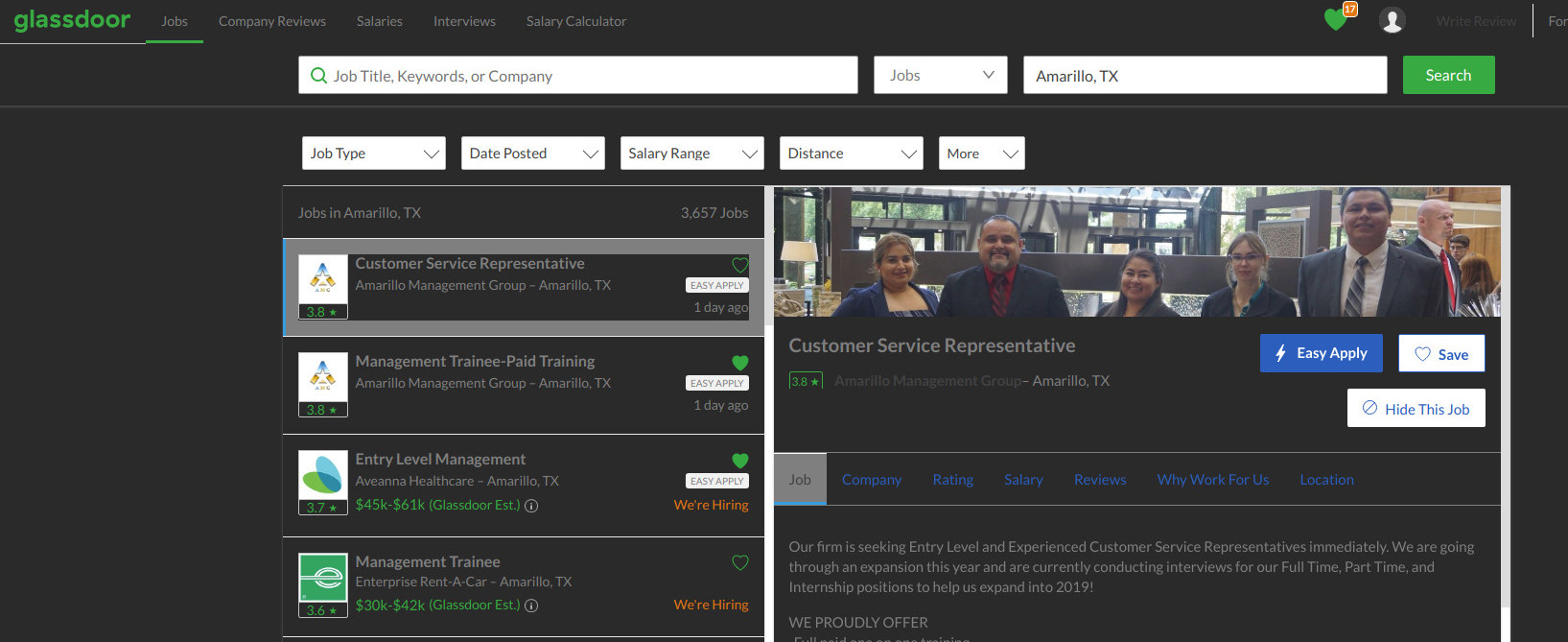
Task: Click the 3.7 rating badge on Aveanna listing
Action: (x=322, y=508)
